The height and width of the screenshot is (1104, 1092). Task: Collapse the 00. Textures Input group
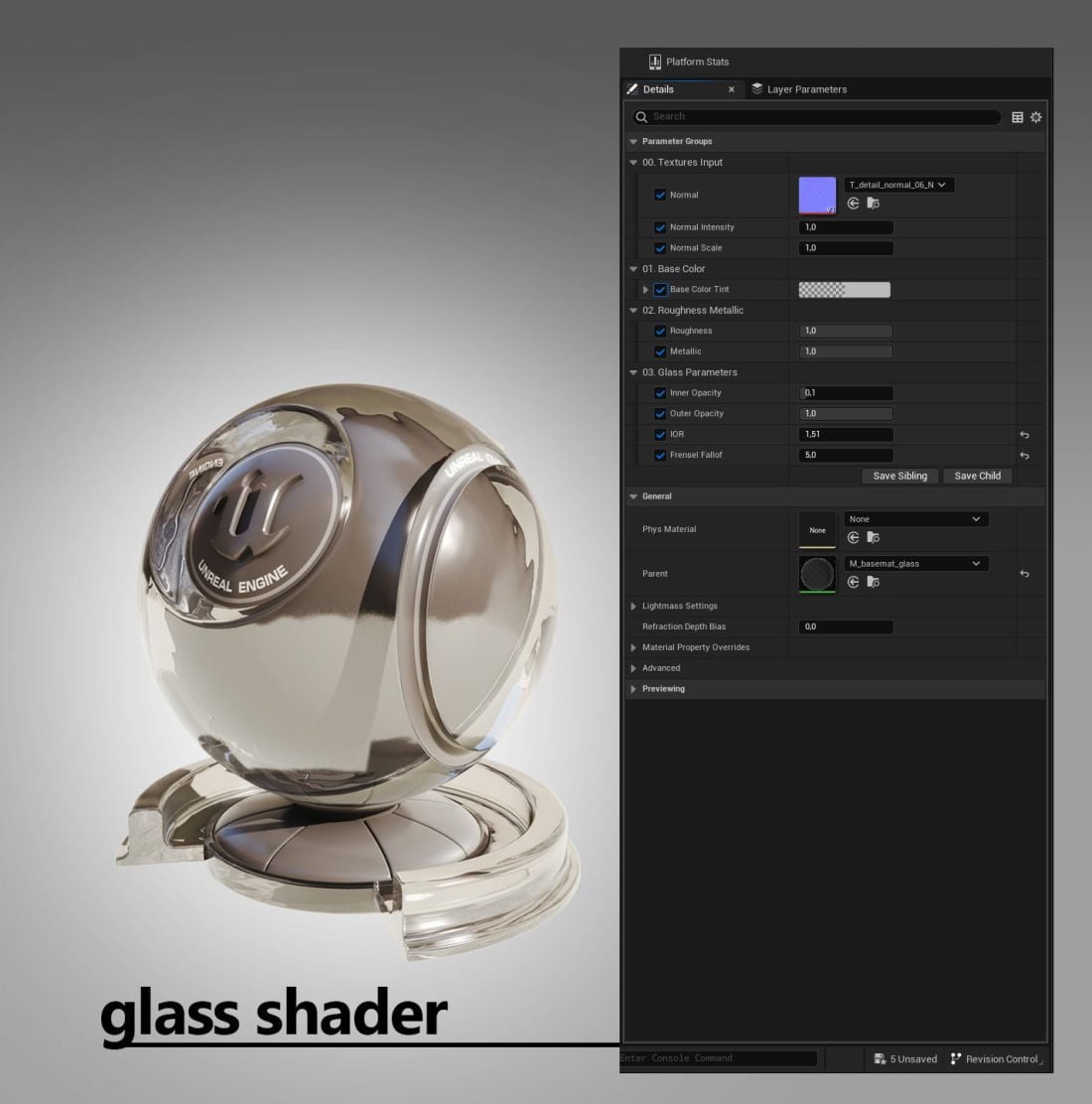click(633, 163)
